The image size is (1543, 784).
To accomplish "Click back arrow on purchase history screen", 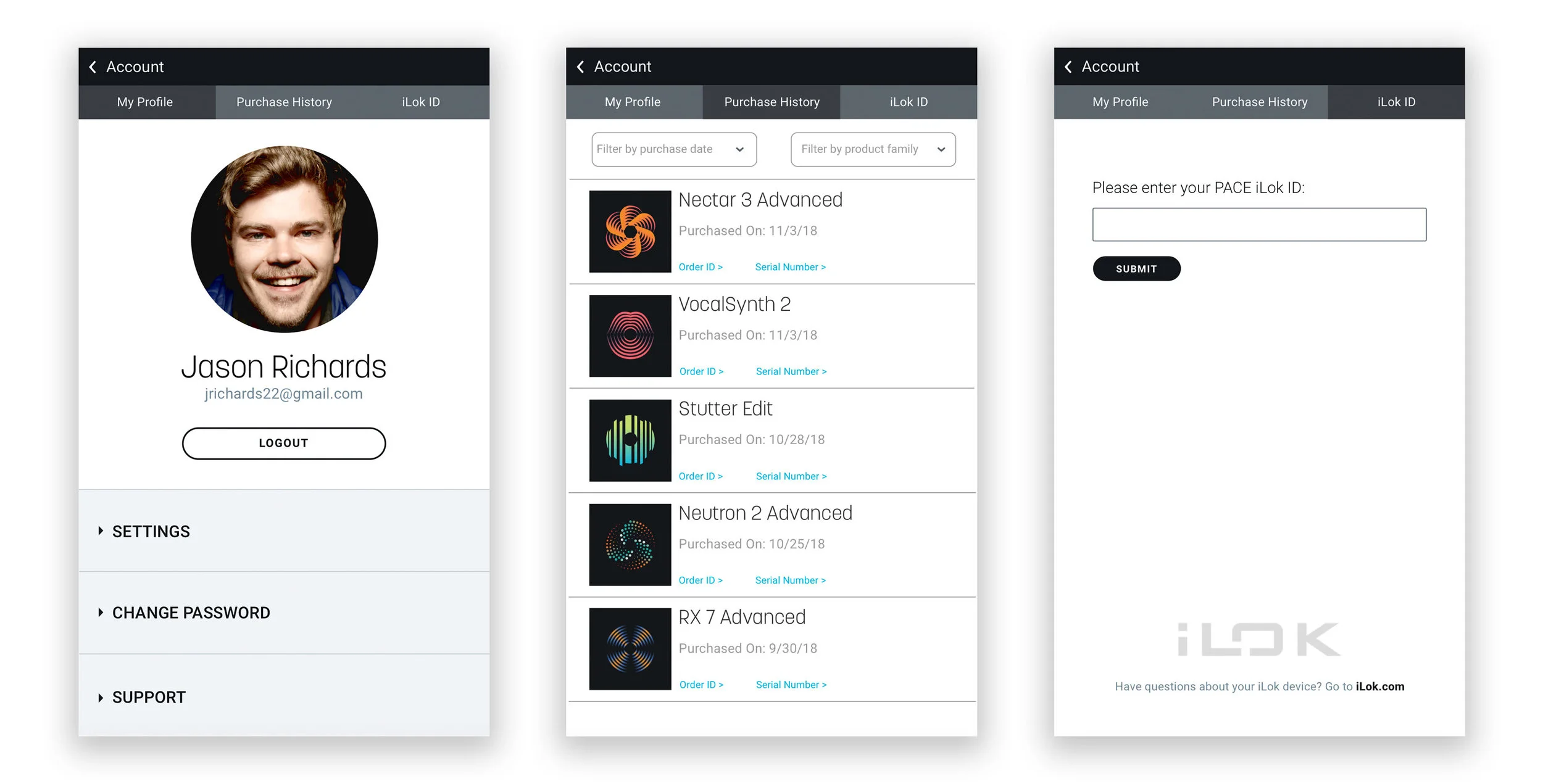I will 580,67.
